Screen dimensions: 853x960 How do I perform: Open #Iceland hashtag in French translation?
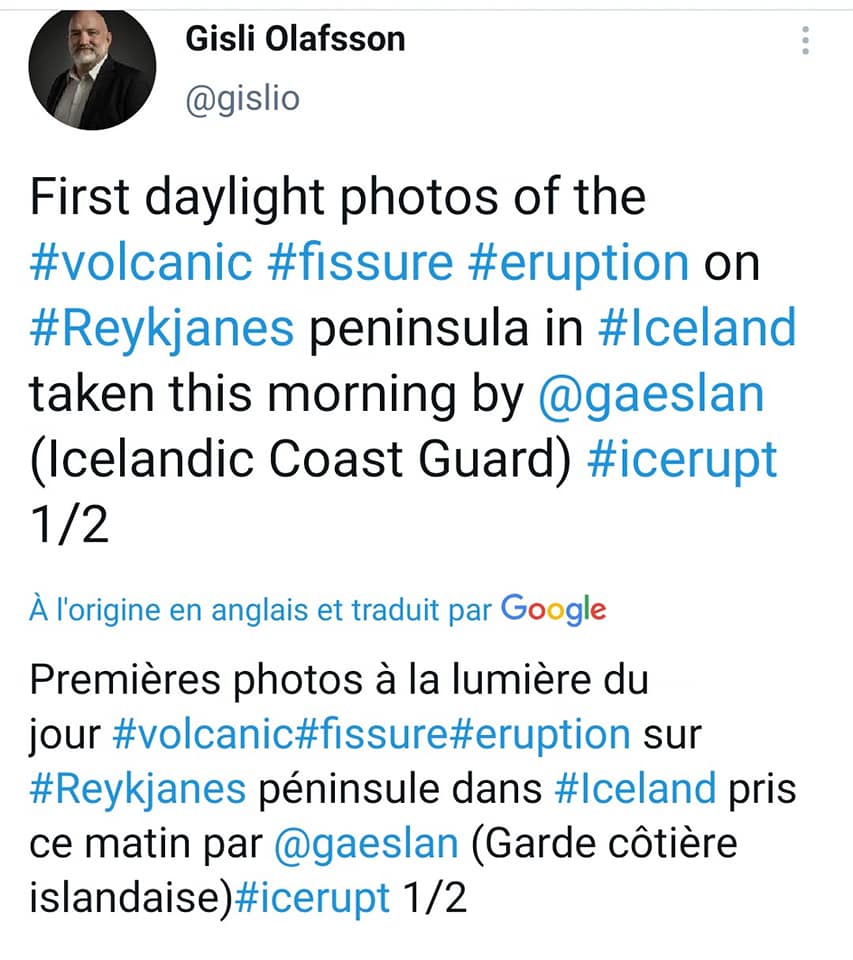click(x=635, y=789)
